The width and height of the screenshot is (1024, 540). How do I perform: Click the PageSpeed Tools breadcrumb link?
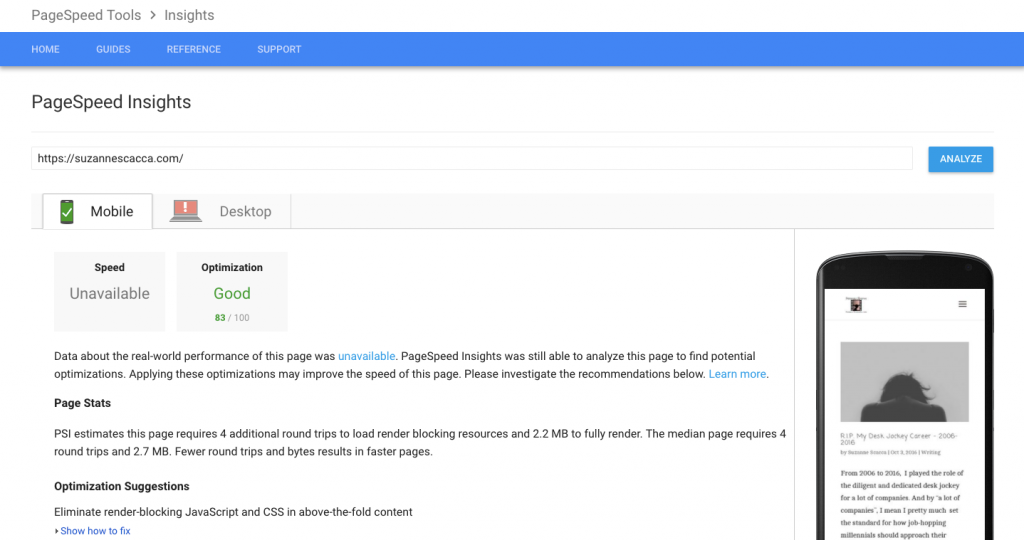pyautogui.click(x=86, y=15)
